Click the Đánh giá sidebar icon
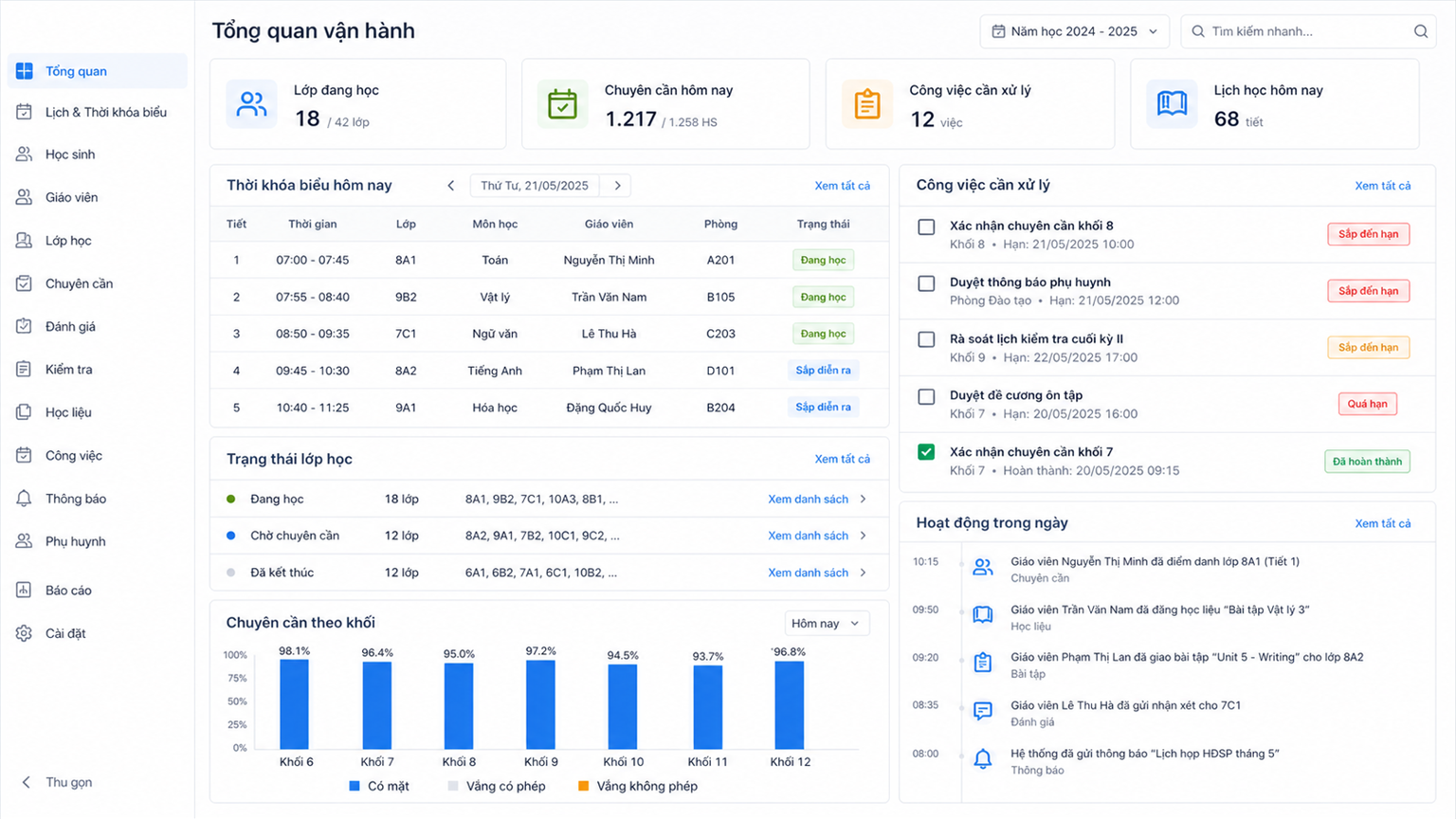The width and height of the screenshot is (1456, 819). click(x=25, y=326)
